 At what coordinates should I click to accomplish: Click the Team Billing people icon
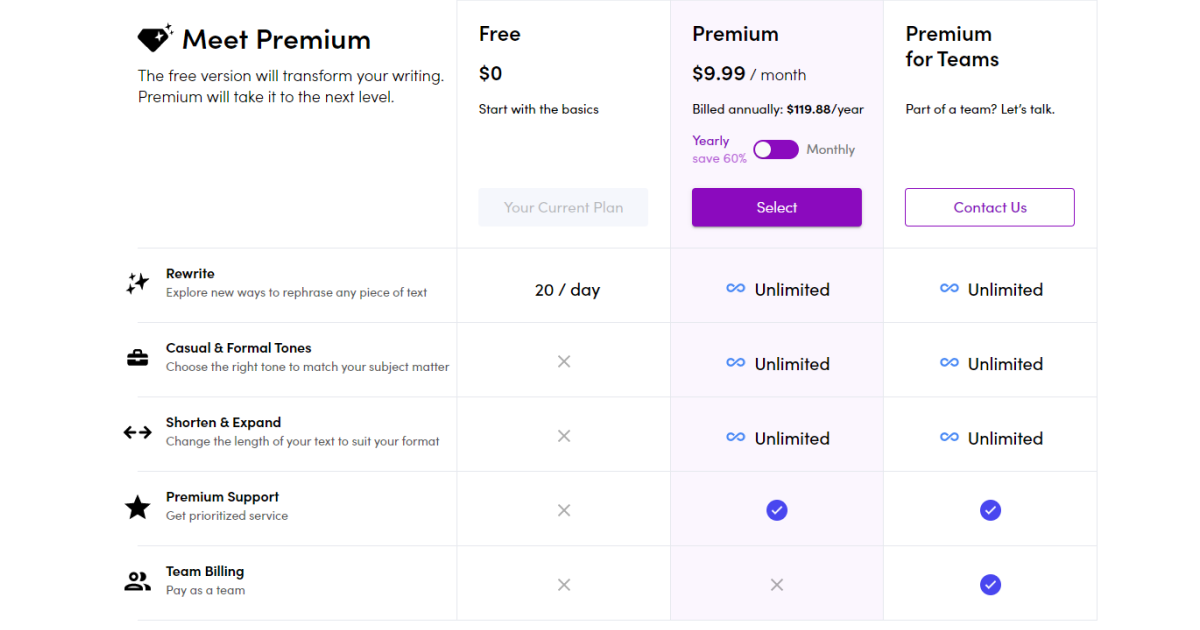click(137, 581)
